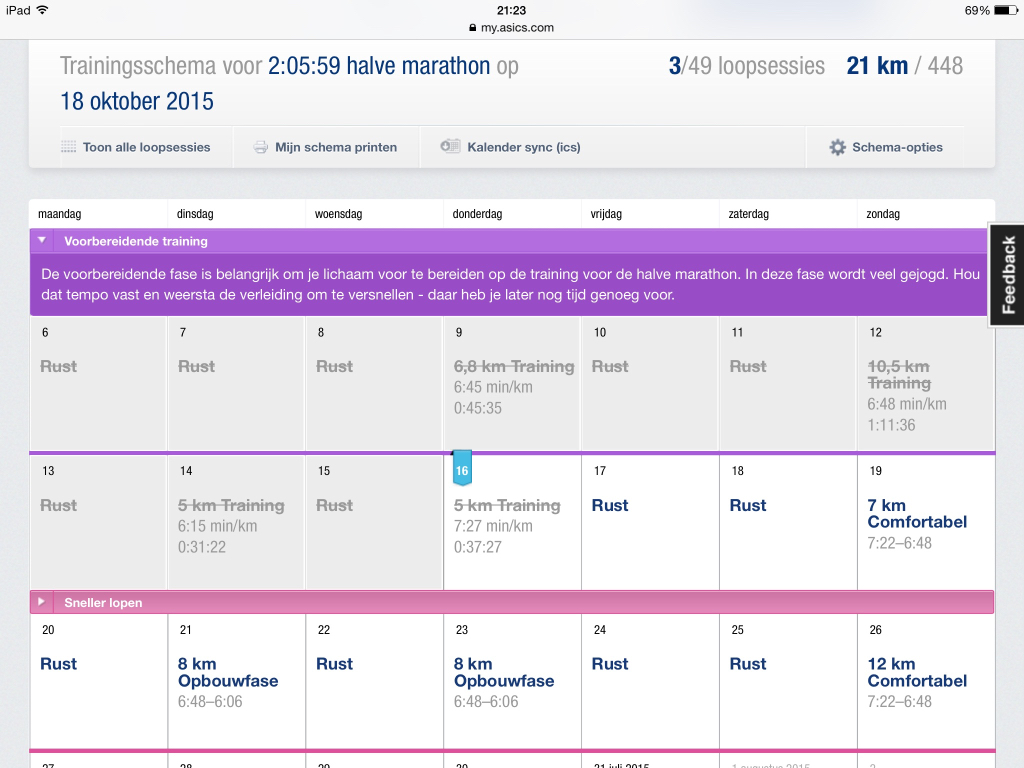Open the Feedback side tab
The image size is (1024, 768).
pyautogui.click(x=1008, y=275)
